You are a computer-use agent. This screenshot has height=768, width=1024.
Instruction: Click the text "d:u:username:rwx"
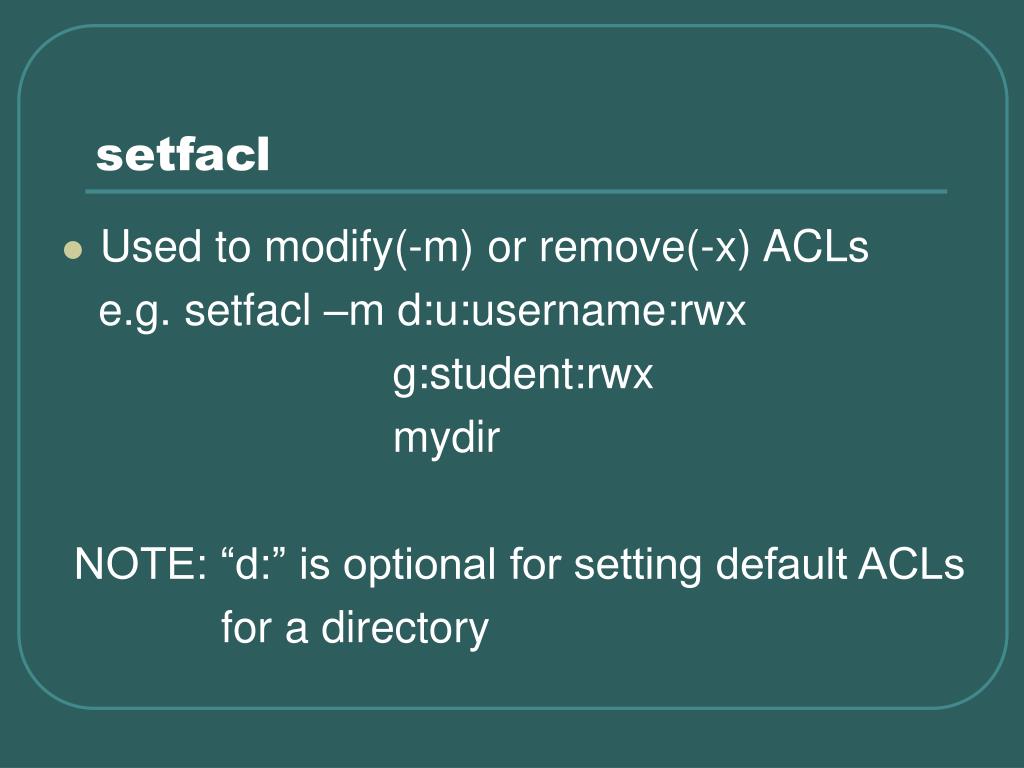click(571, 310)
